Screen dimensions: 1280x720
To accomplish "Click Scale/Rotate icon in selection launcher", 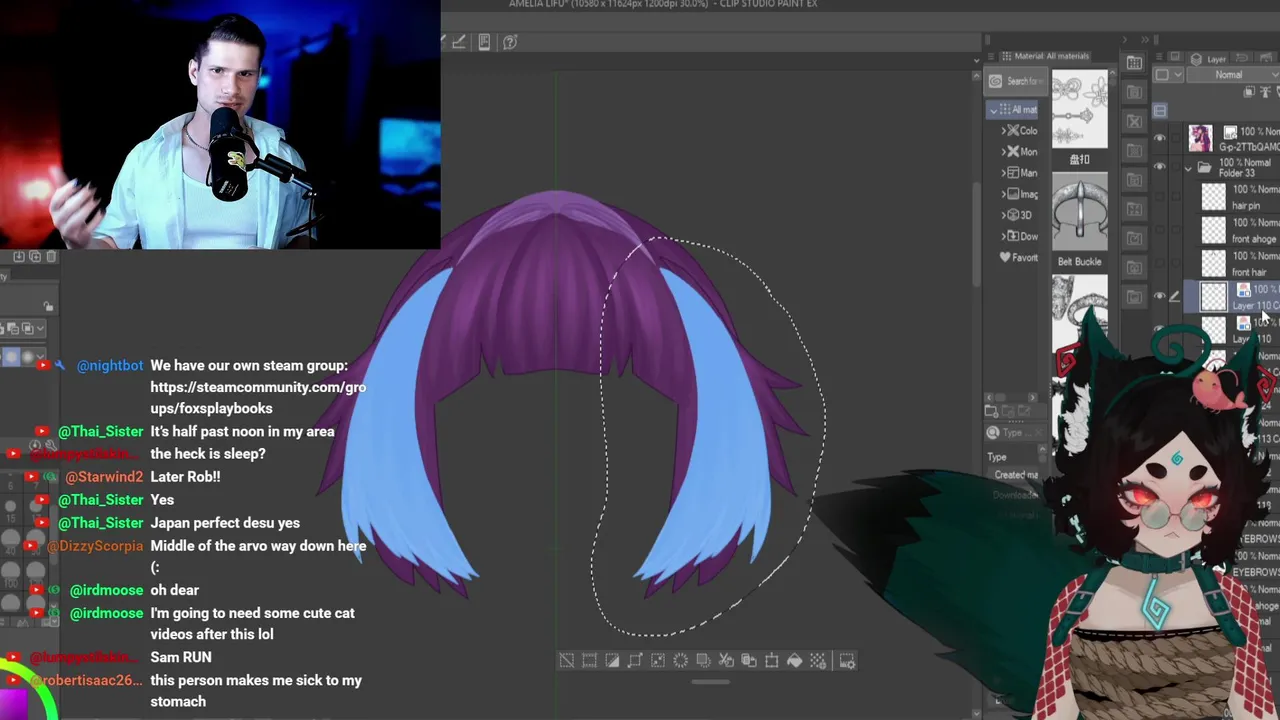I will point(772,661).
